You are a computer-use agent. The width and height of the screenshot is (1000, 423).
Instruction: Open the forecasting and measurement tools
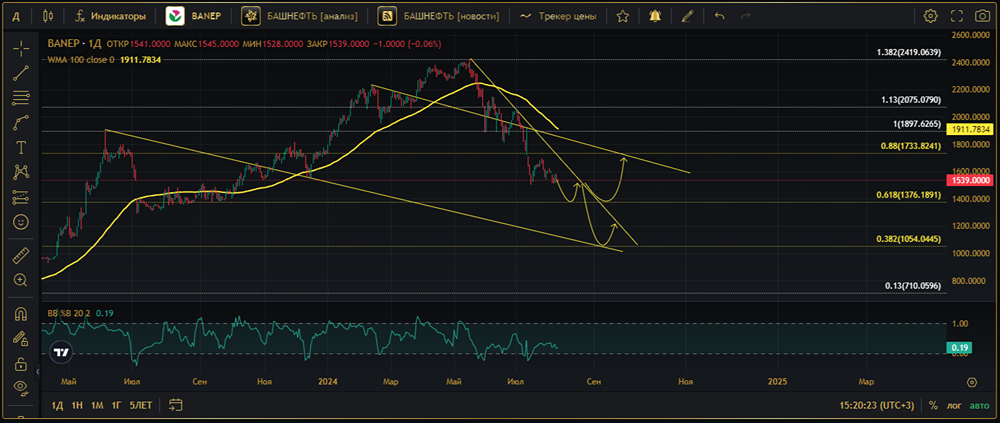(21, 197)
